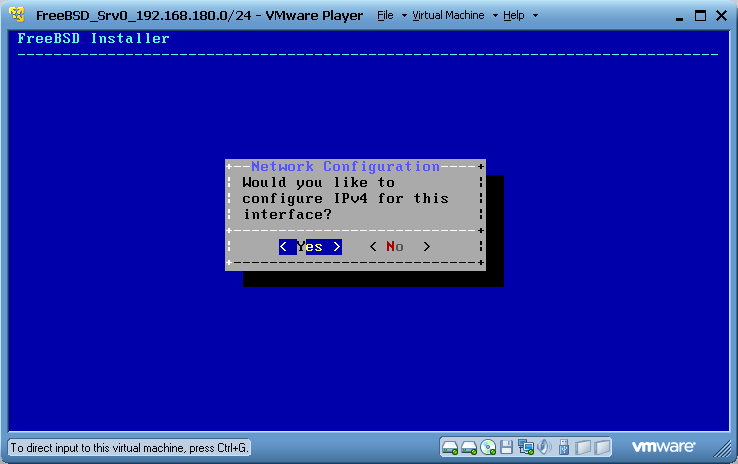Click the CD/DVD drive status icon
Image resolution: width=738 pixels, height=464 pixels.
click(488, 448)
